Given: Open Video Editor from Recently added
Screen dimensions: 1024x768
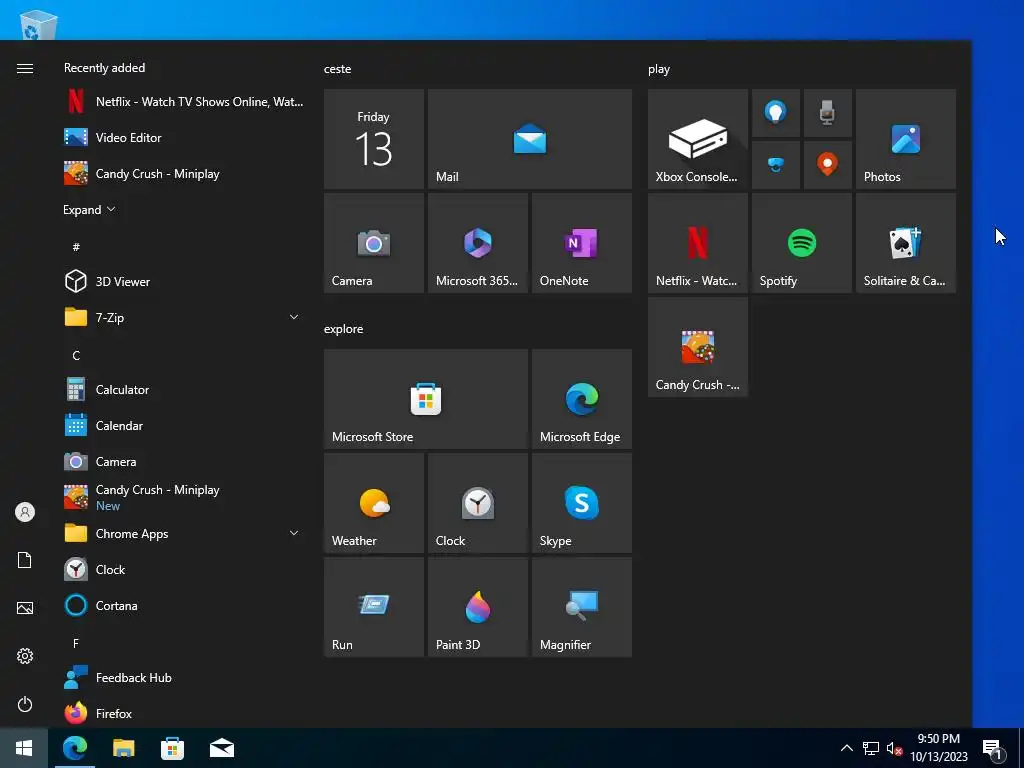Looking at the screenshot, I should tap(183, 137).
